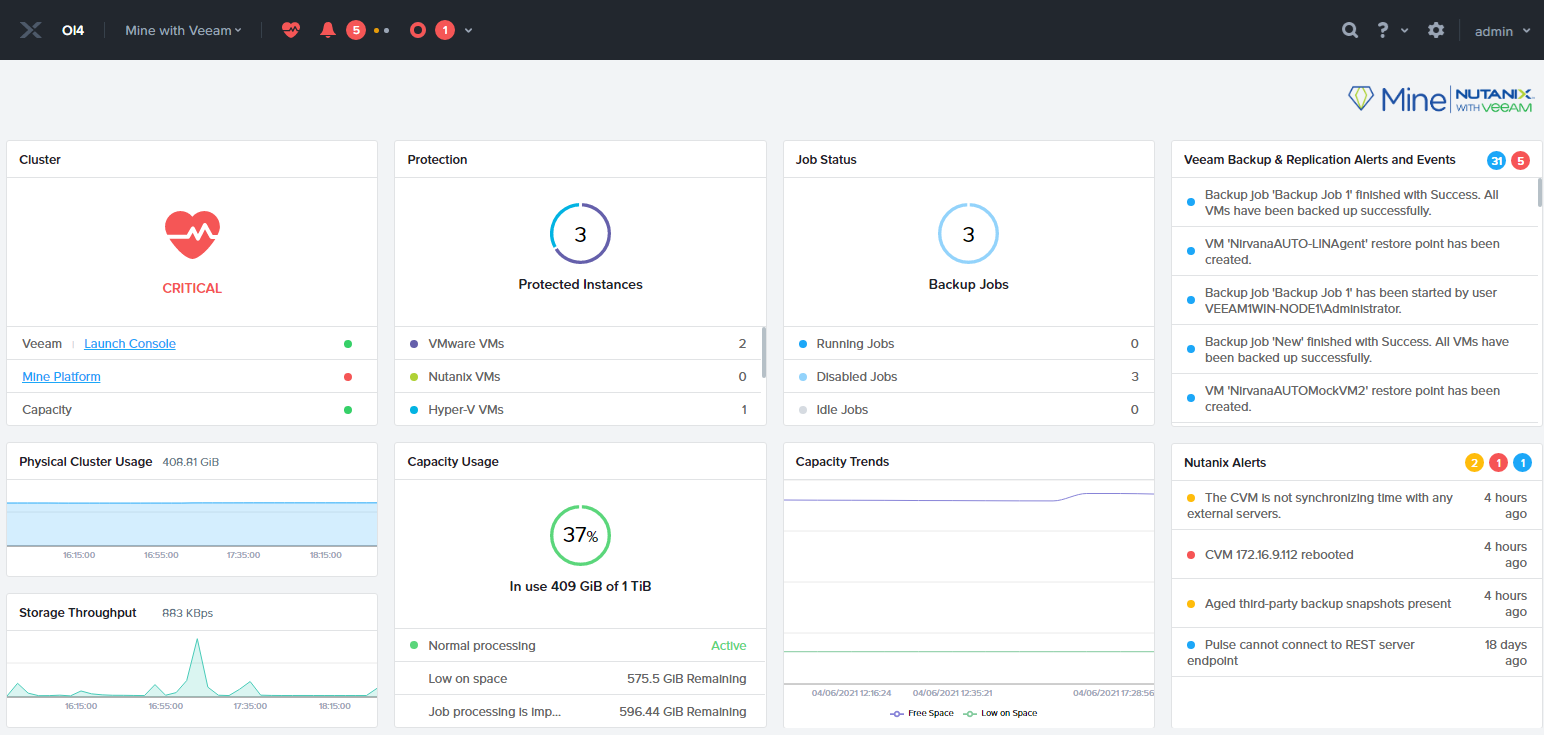Select the Low on space row

point(580,679)
